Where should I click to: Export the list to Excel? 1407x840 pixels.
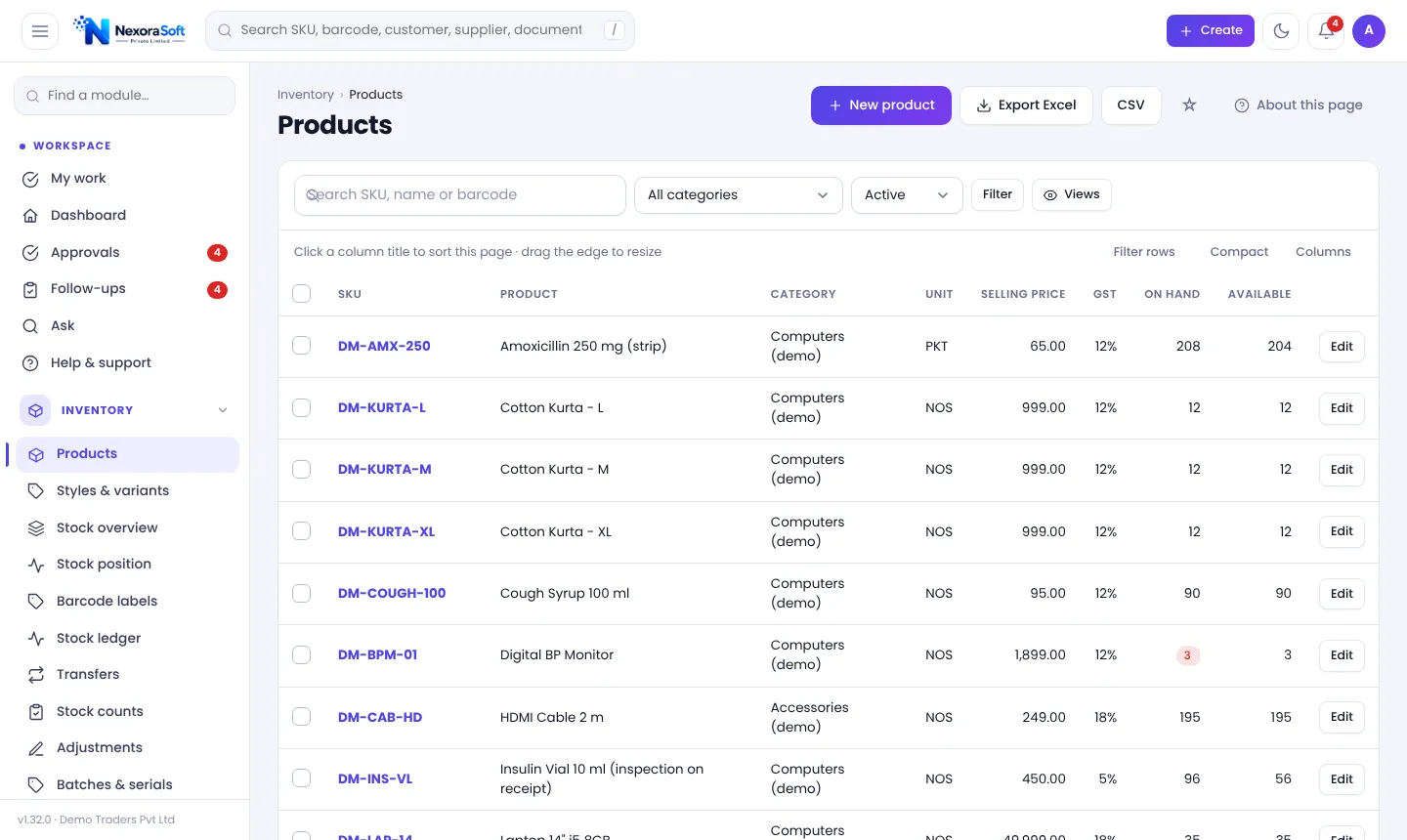(1026, 105)
